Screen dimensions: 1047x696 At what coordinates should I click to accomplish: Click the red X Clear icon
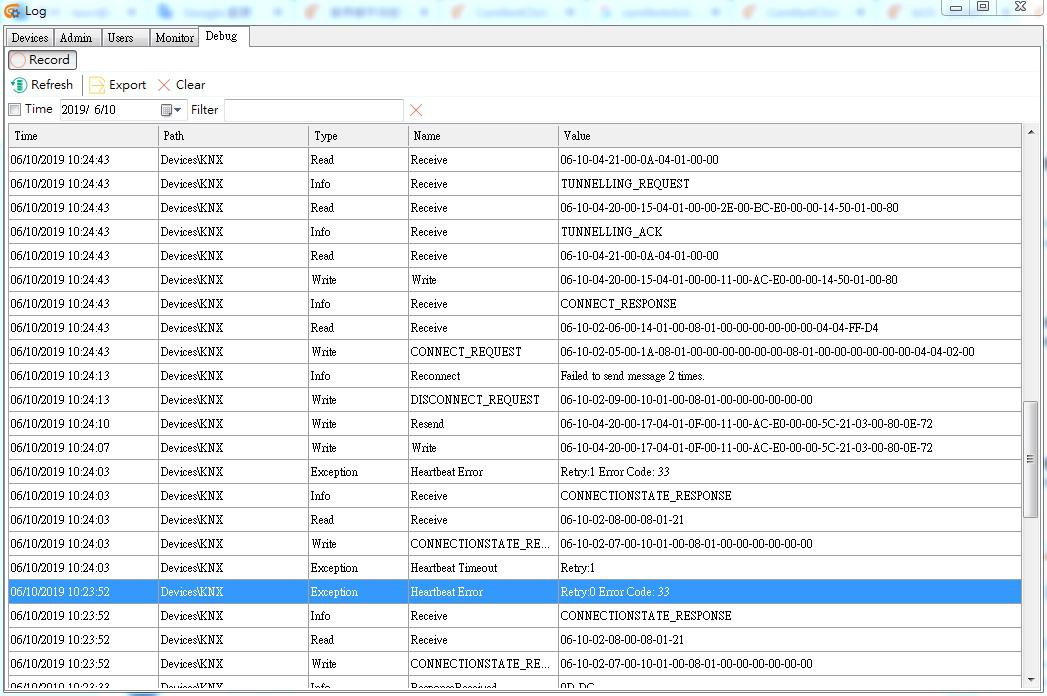[164, 85]
